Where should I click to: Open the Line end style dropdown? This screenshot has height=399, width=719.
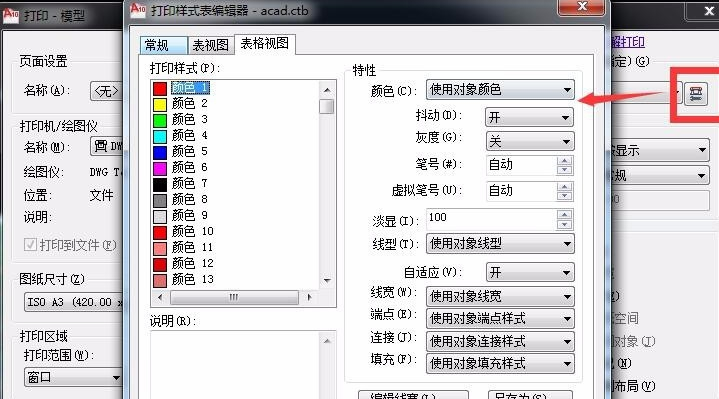(x=500, y=318)
